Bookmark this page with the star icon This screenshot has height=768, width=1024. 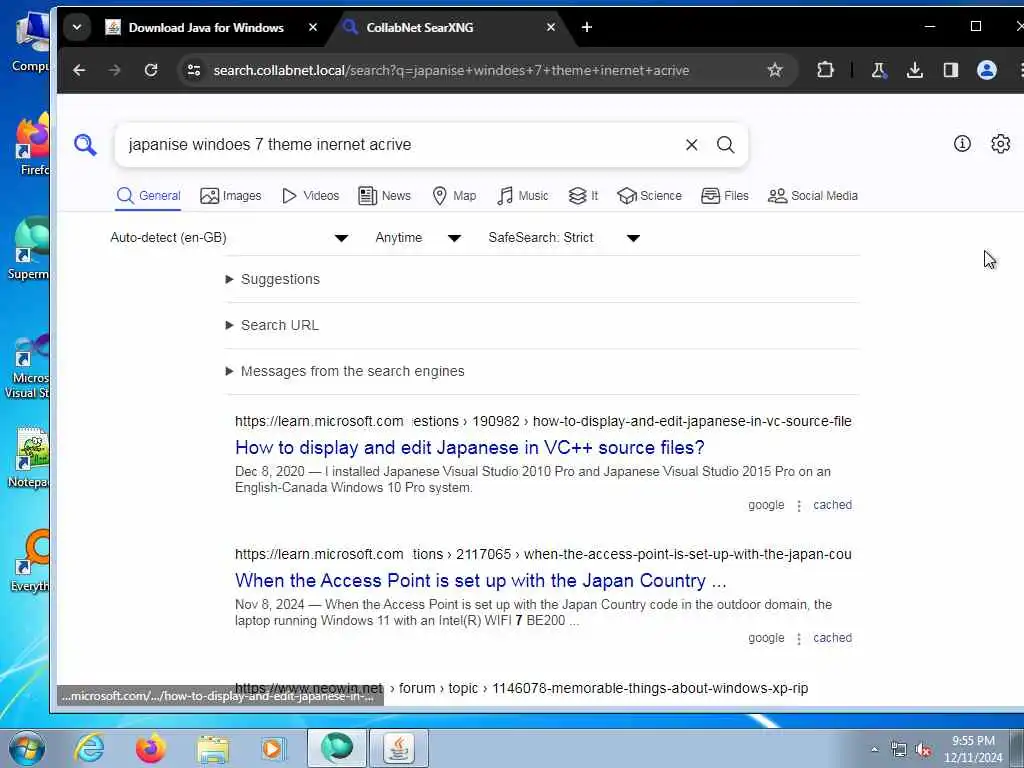775,70
